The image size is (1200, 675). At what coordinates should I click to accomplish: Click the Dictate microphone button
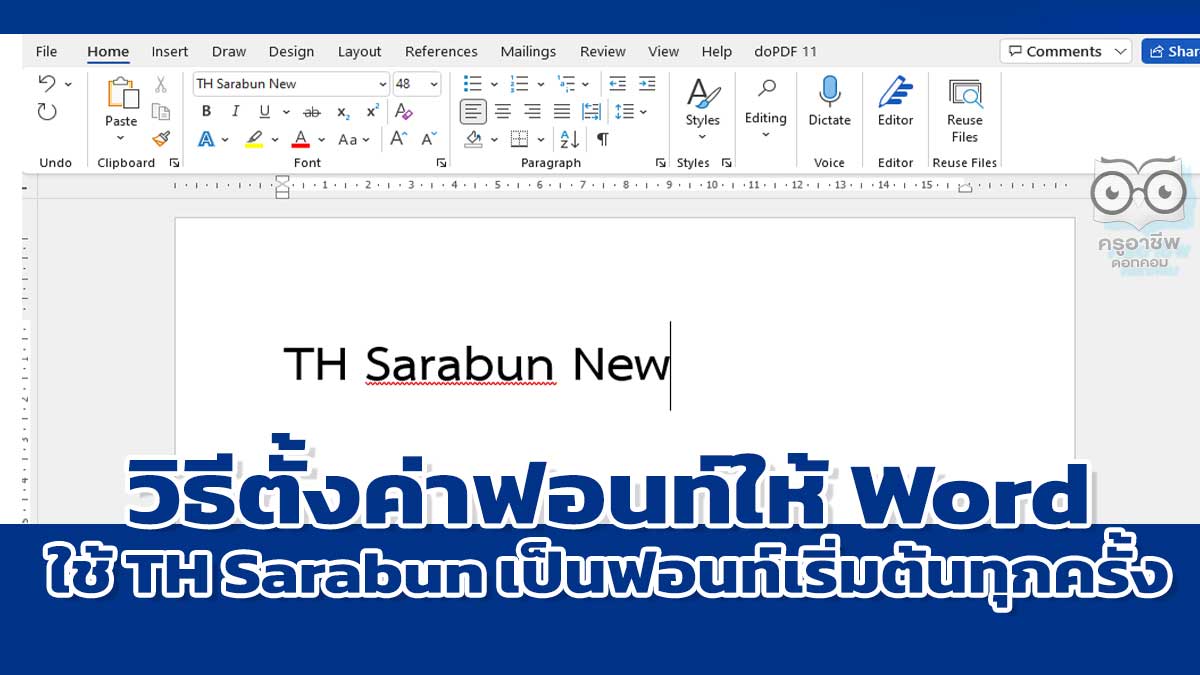pos(829,102)
